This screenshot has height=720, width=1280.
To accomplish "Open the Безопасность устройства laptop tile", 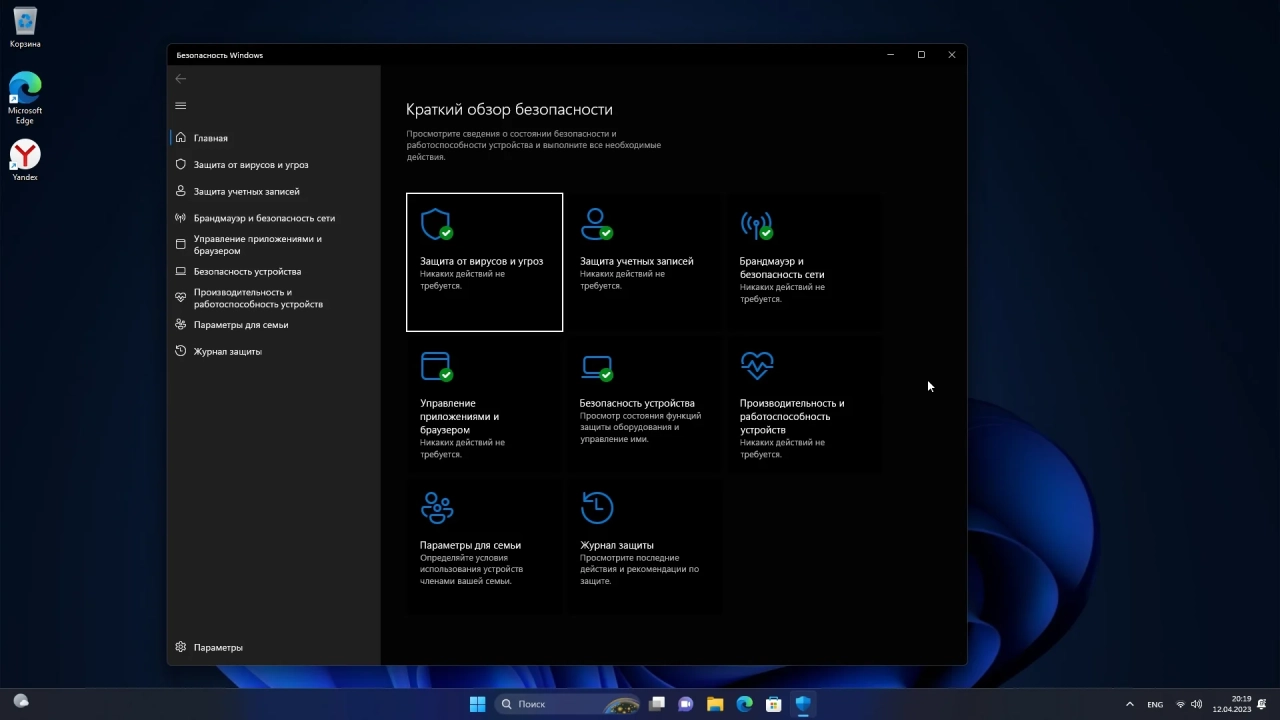I will coord(644,404).
